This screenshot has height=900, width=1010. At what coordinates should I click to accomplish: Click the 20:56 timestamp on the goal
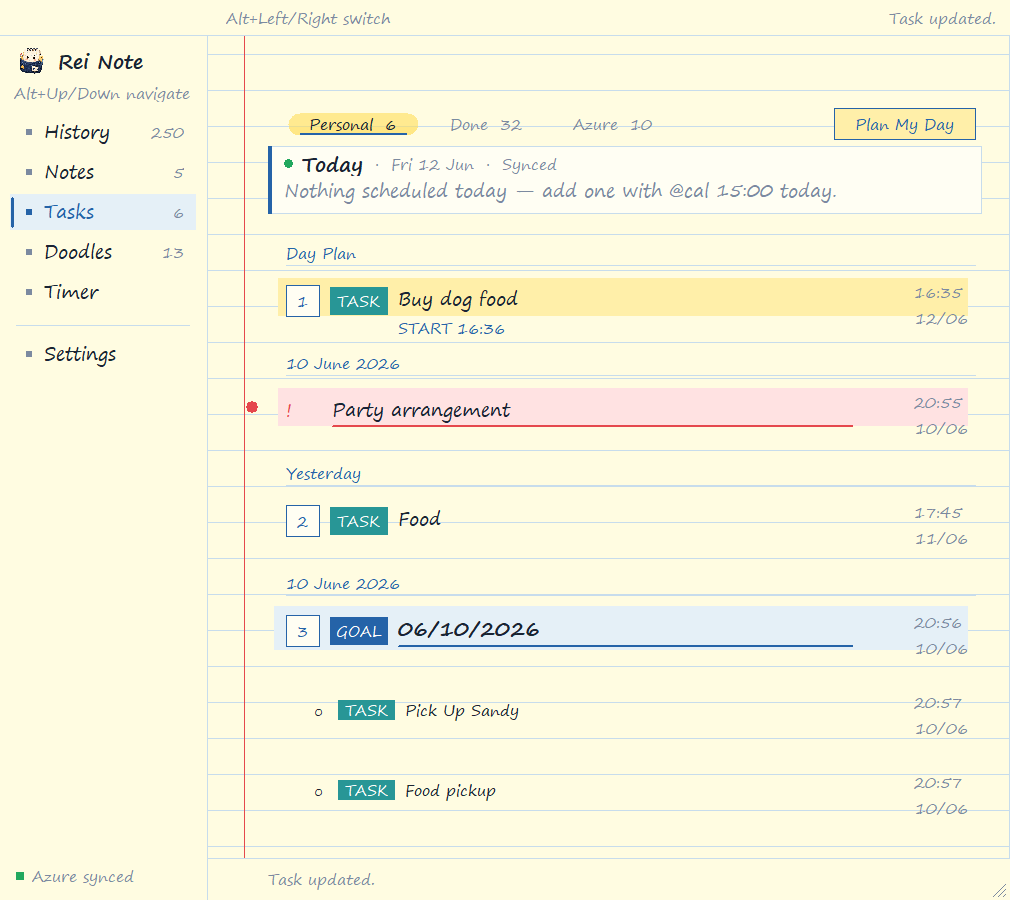coord(938,624)
